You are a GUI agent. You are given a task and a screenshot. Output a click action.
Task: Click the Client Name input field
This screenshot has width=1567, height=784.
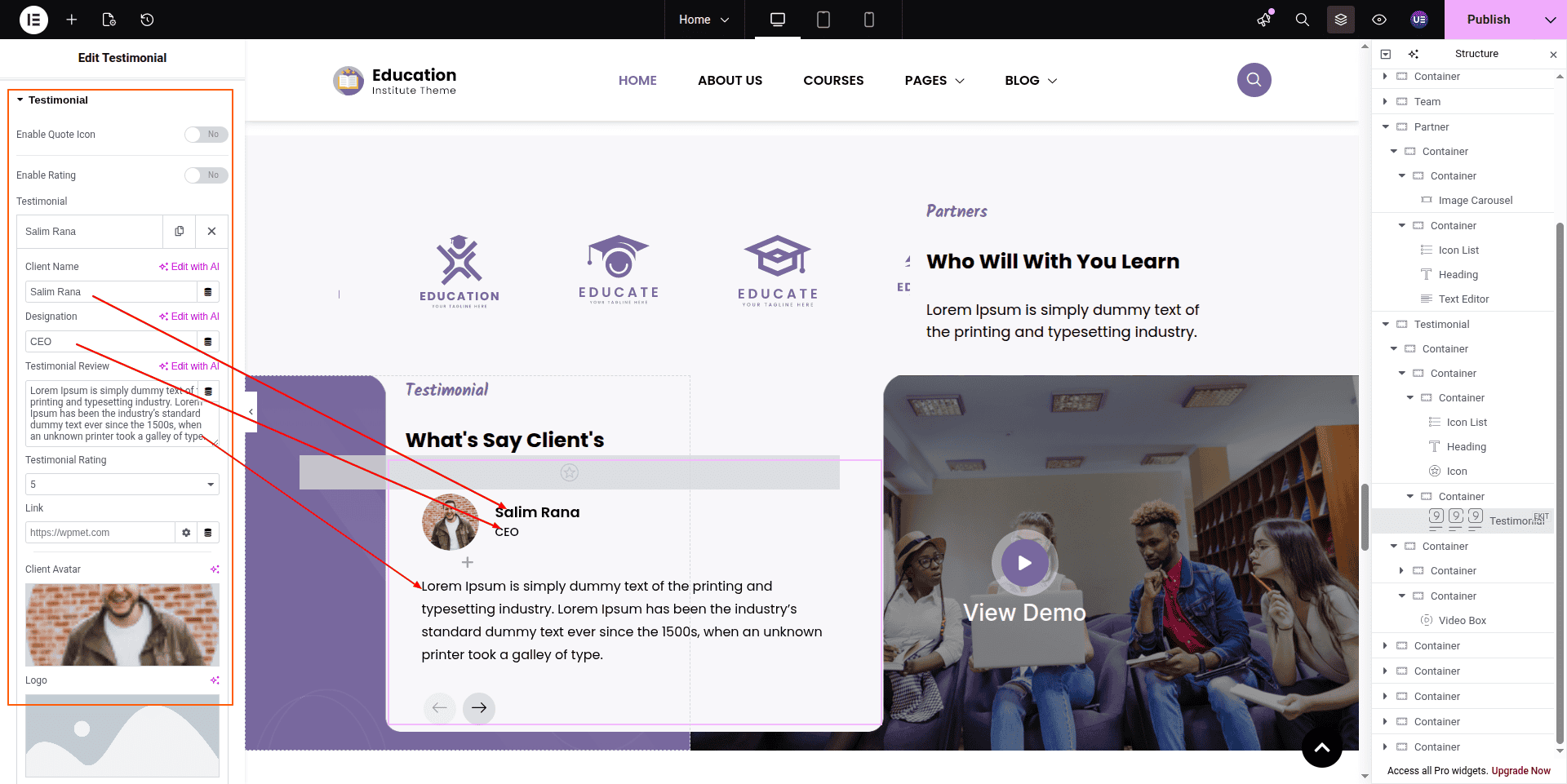(x=111, y=292)
